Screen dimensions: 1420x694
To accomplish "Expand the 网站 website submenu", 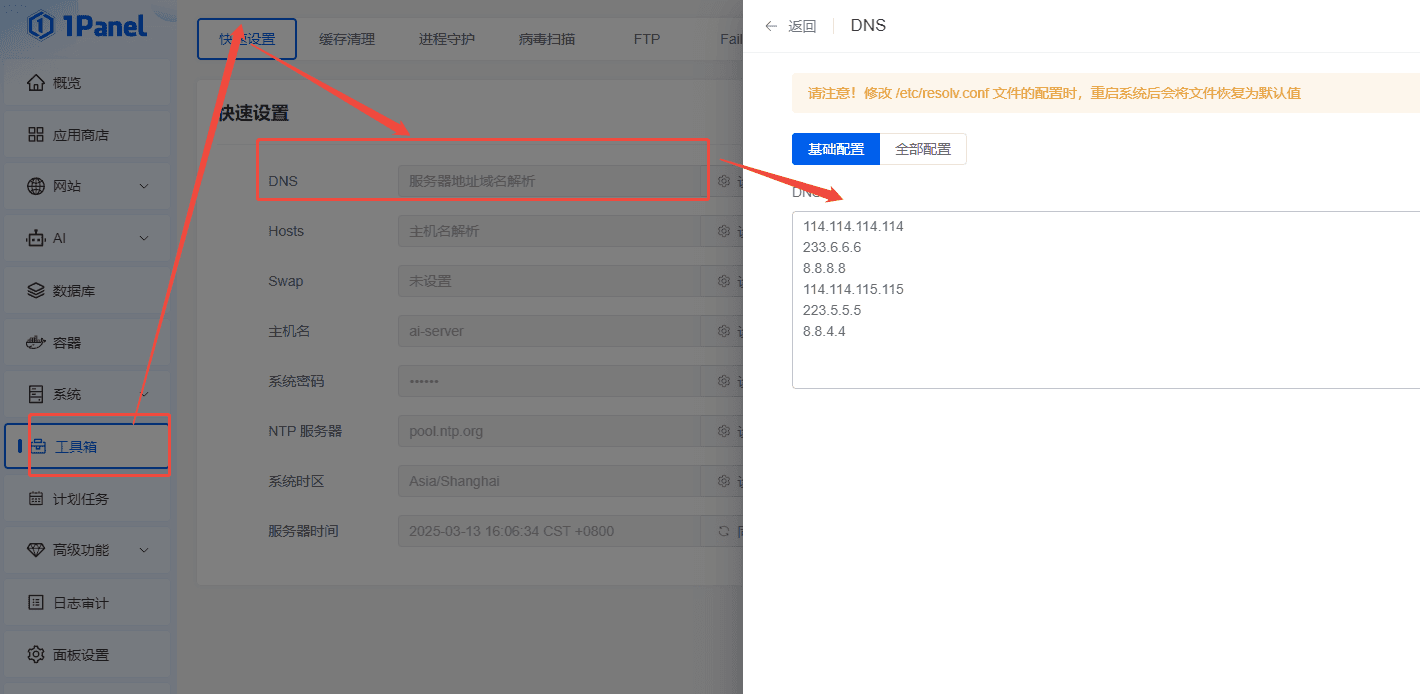I will 143,187.
